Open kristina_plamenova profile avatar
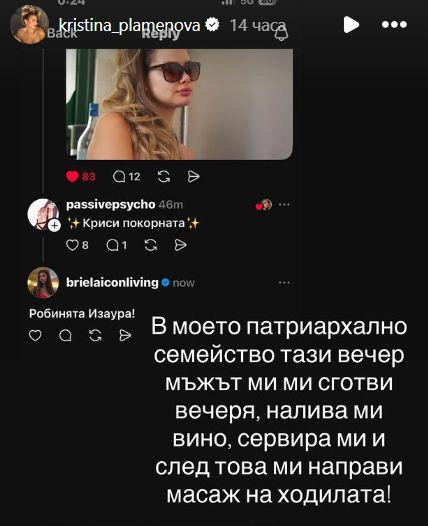 (29, 24)
